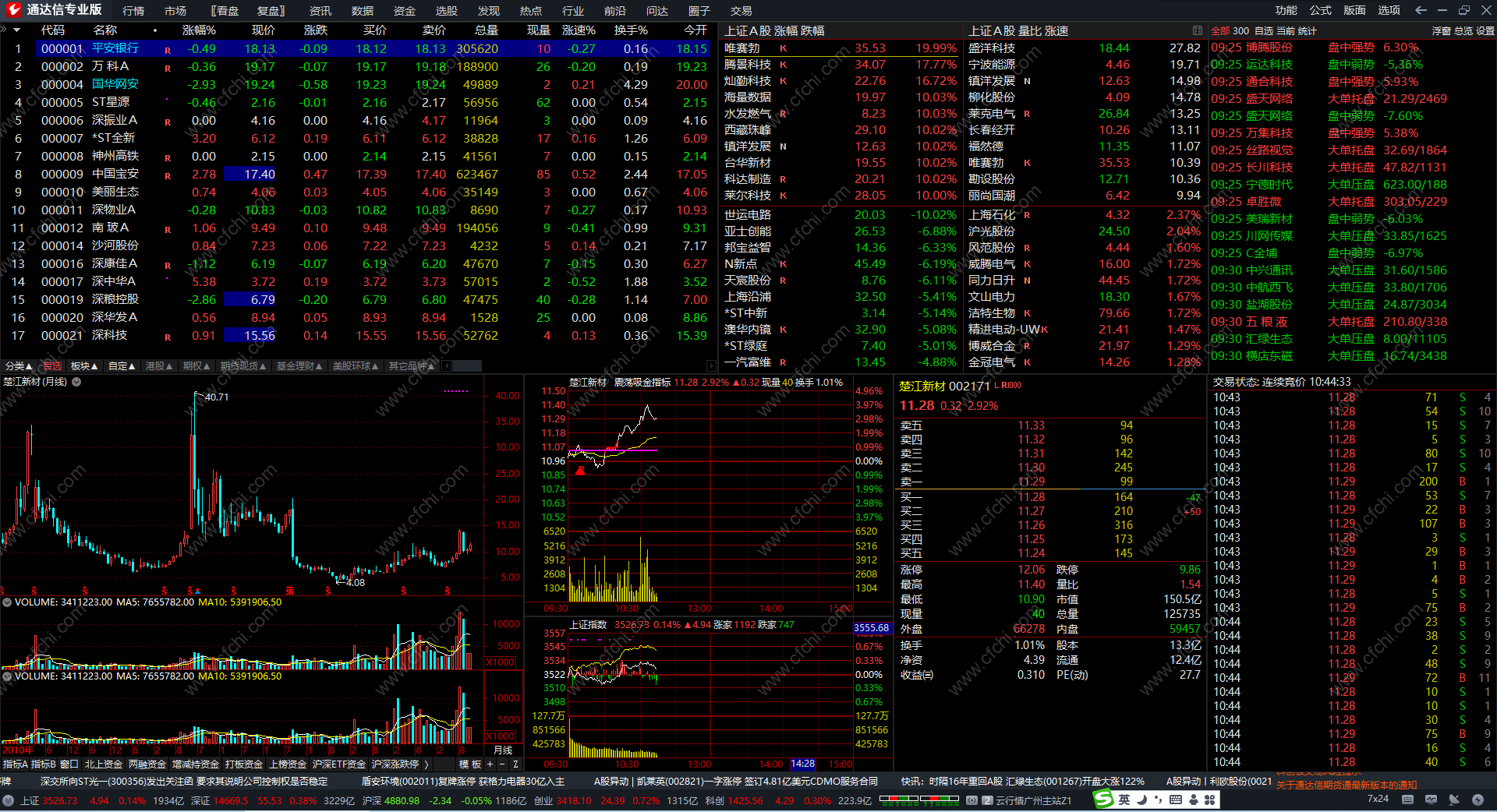Screen dimensions: 1497x812
Task: Click the plus zoom-in button beside 模板
Action: tap(490, 764)
